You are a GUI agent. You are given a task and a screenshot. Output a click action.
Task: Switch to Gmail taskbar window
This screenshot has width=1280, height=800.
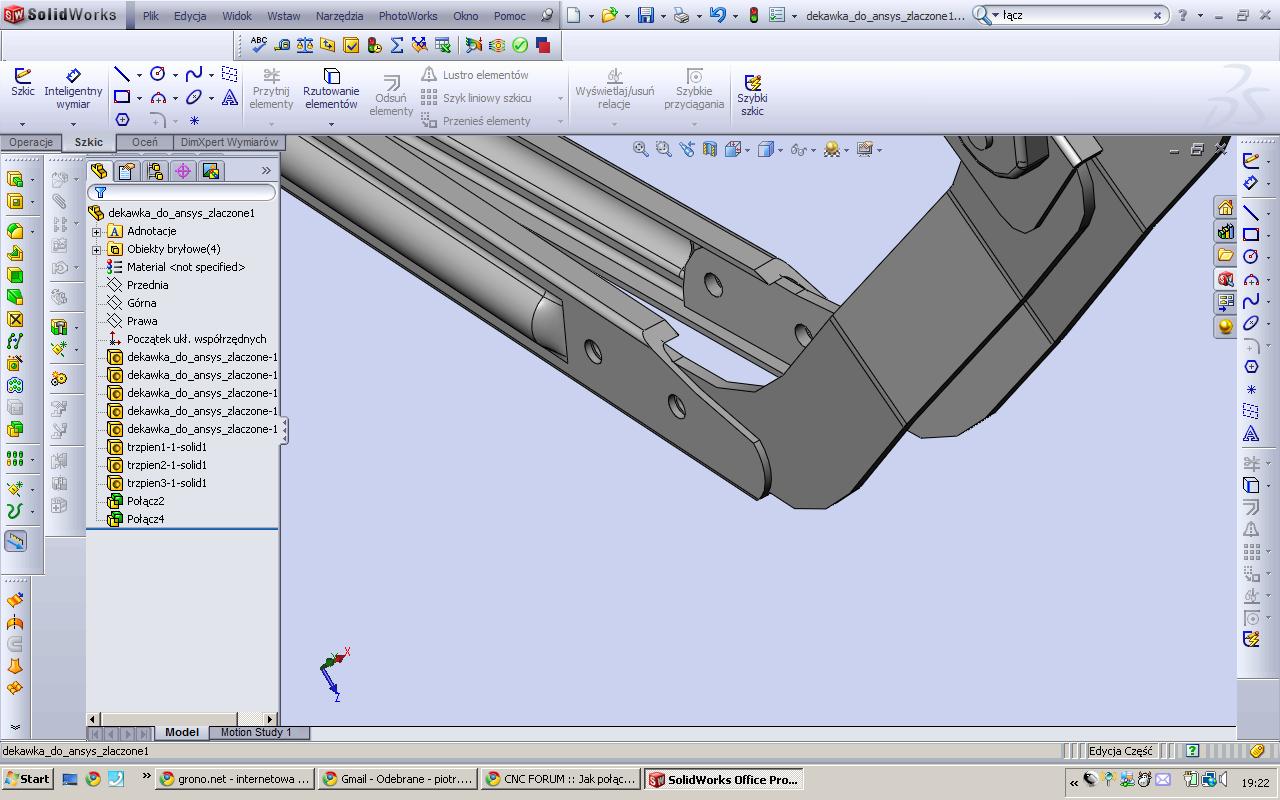click(x=397, y=779)
